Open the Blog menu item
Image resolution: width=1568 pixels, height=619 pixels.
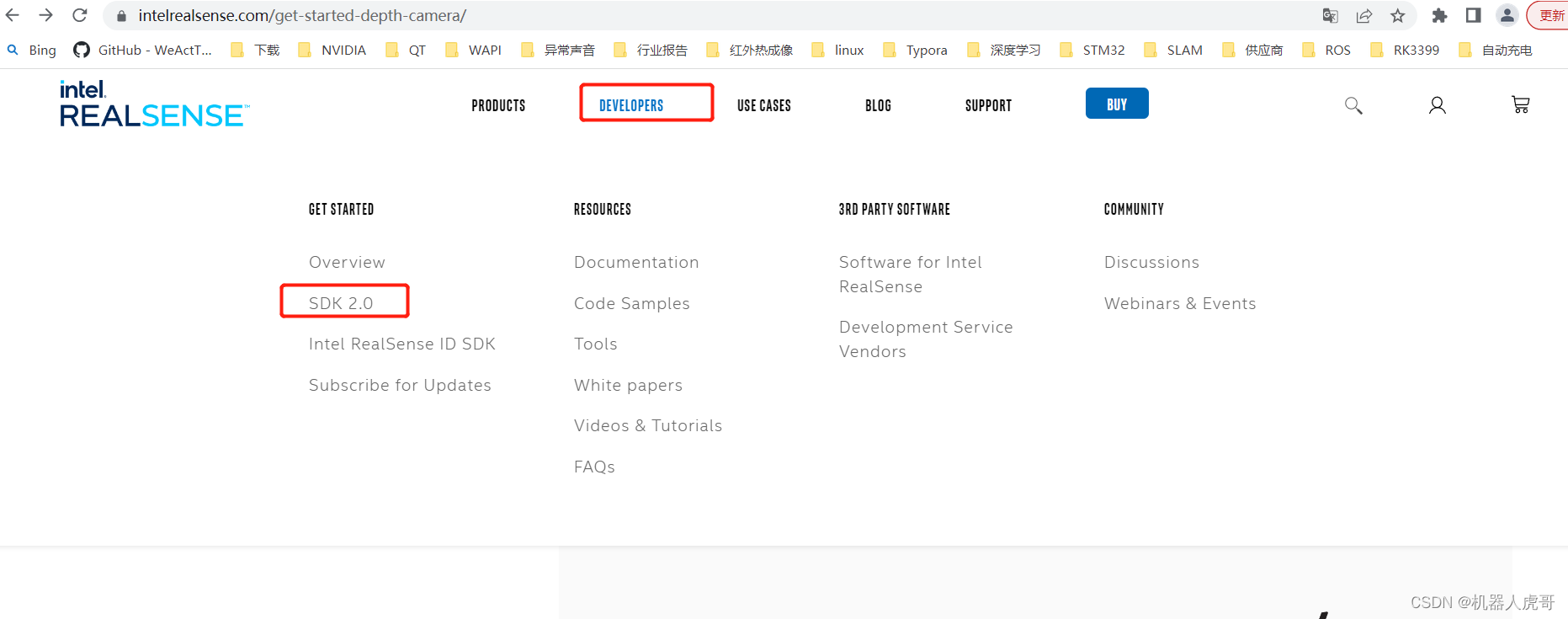pos(878,105)
